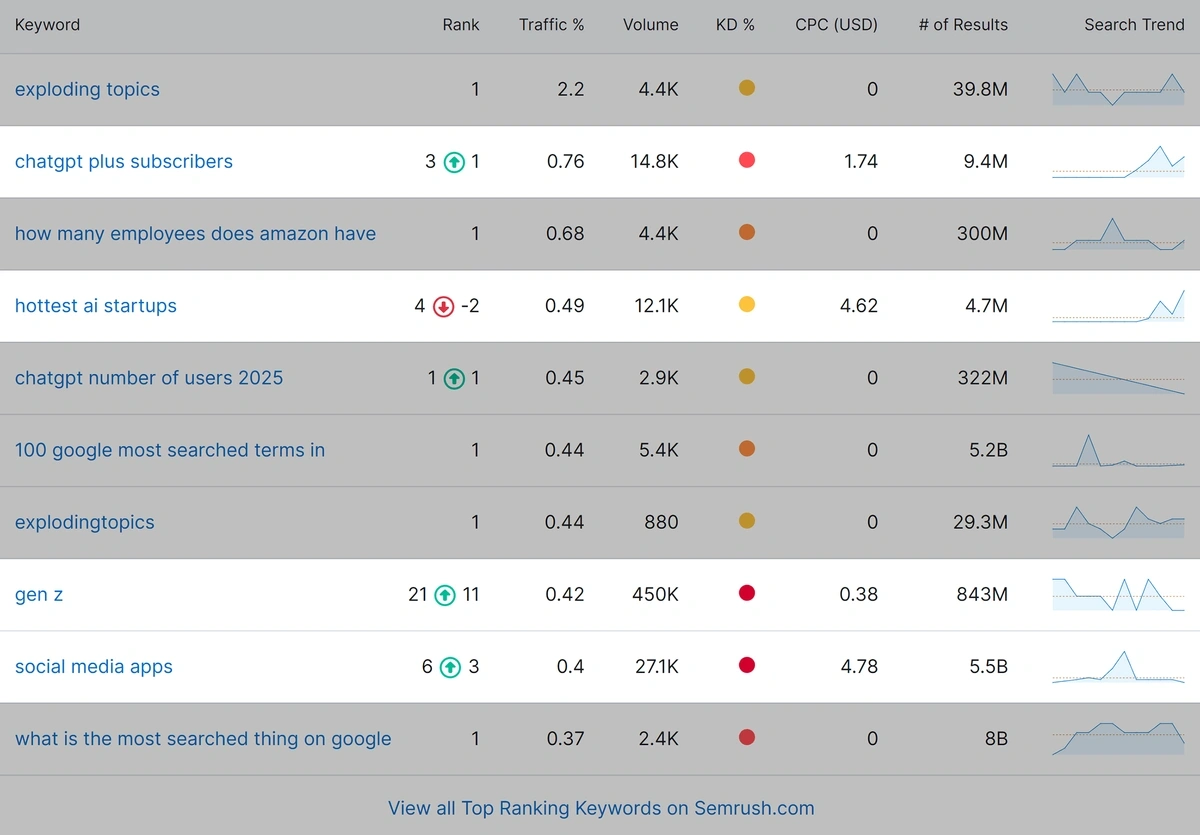
Task: Open explodingtopics keyword link
Action: click(x=85, y=522)
